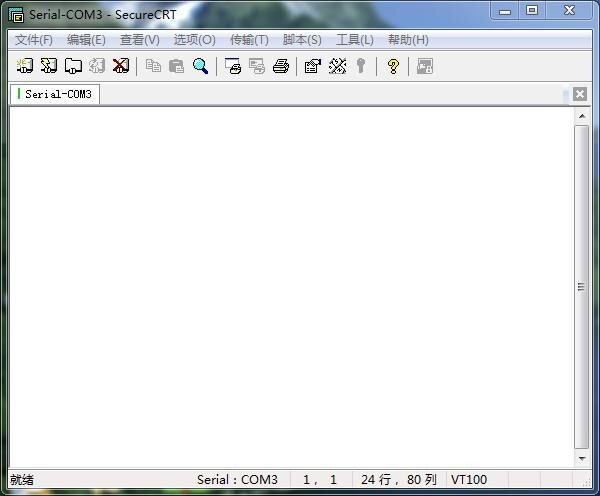Screen dimensions: 600x496
Task: Select the Serial-COM3 session tab
Action: click(55, 94)
